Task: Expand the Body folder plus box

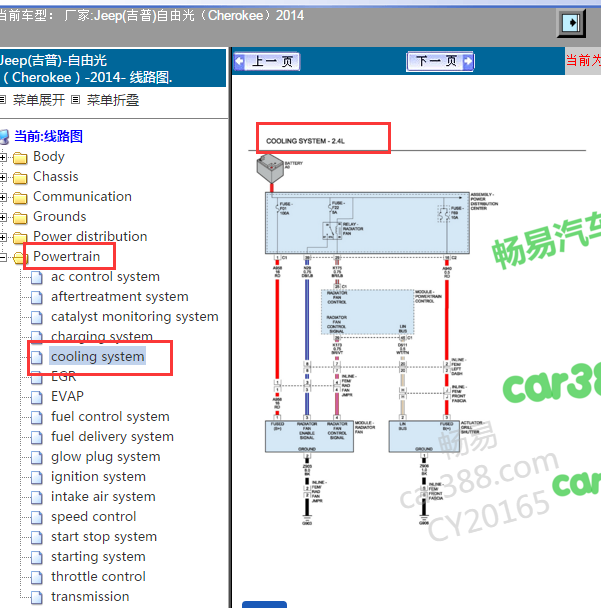Action: coord(2,157)
